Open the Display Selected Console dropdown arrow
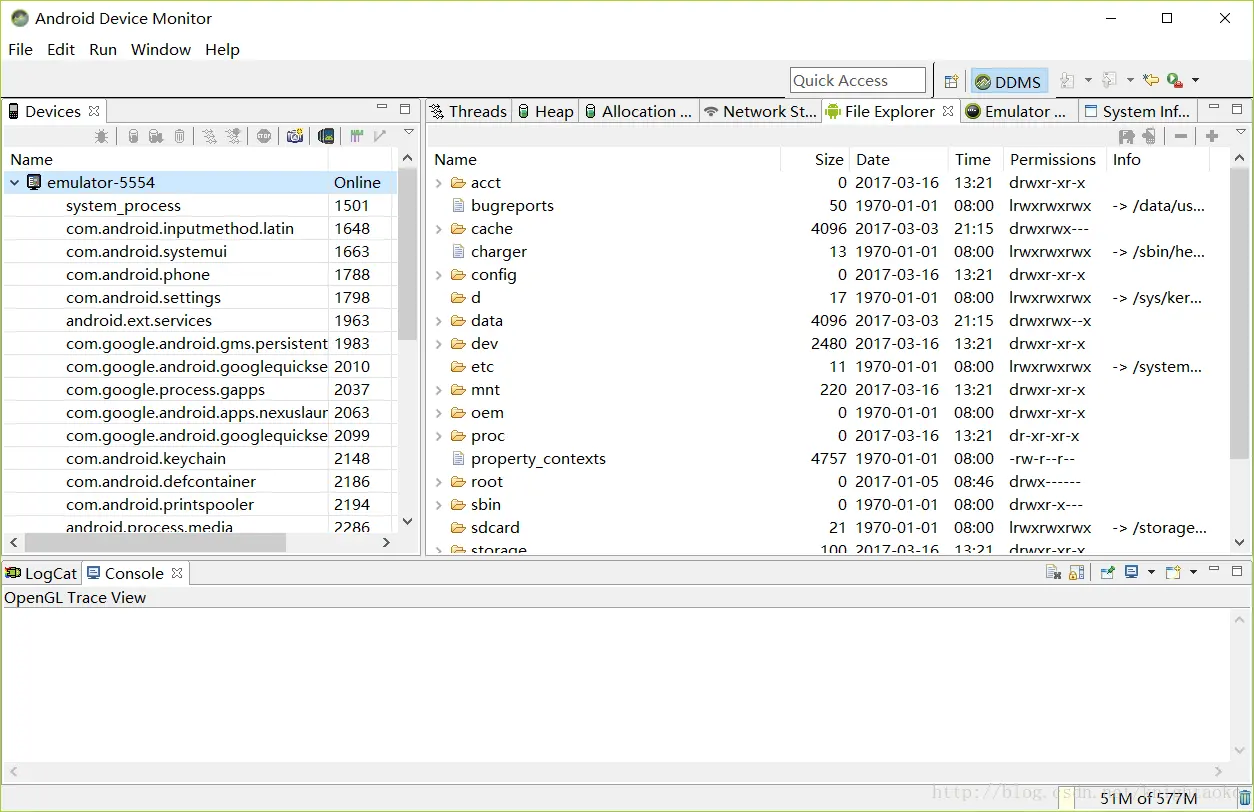 1151,572
